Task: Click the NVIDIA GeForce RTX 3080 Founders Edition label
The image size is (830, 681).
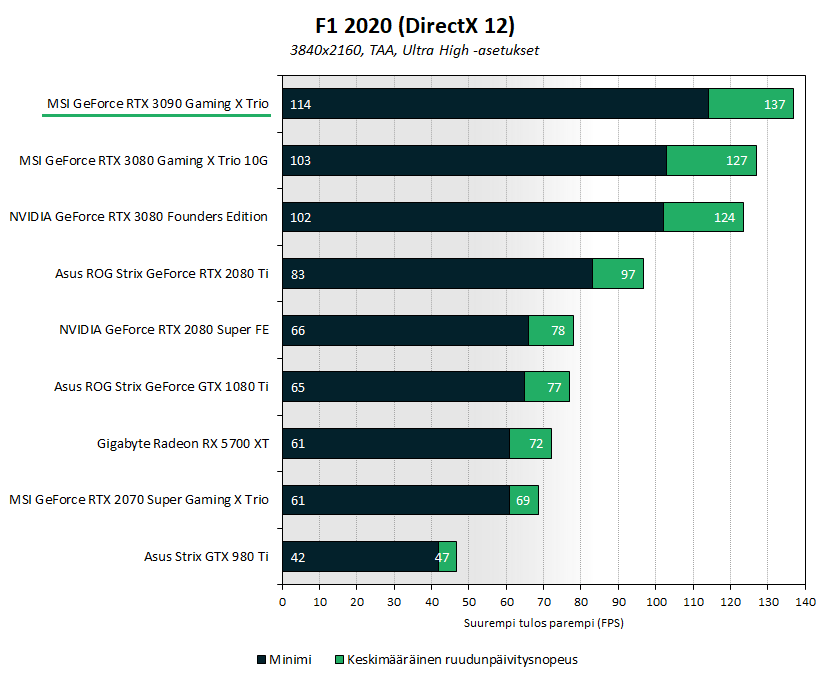Action: pyautogui.click(x=139, y=217)
